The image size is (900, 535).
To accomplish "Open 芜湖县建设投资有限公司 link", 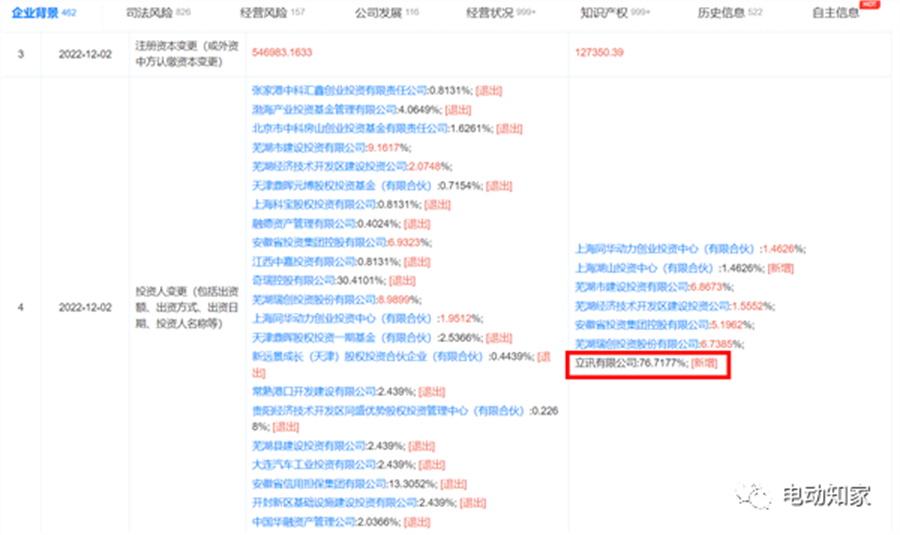I will [x=309, y=445].
